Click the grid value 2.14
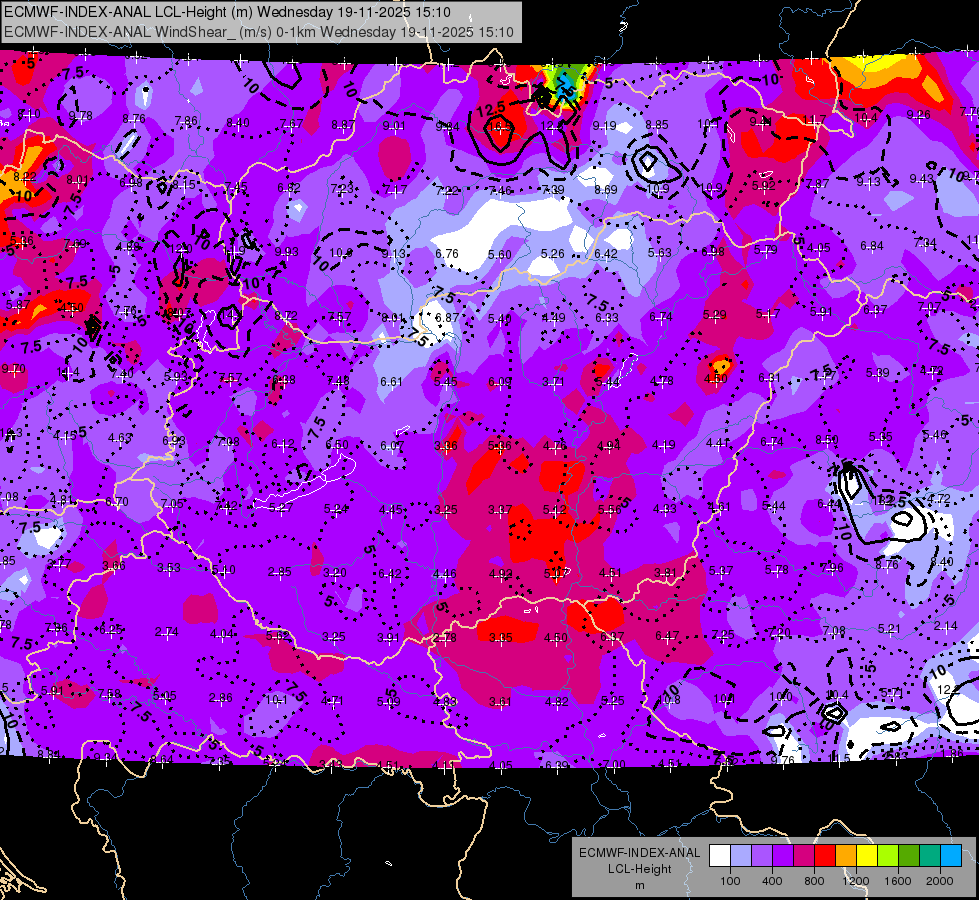Image resolution: width=979 pixels, height=900 pixels. (945, 626)
